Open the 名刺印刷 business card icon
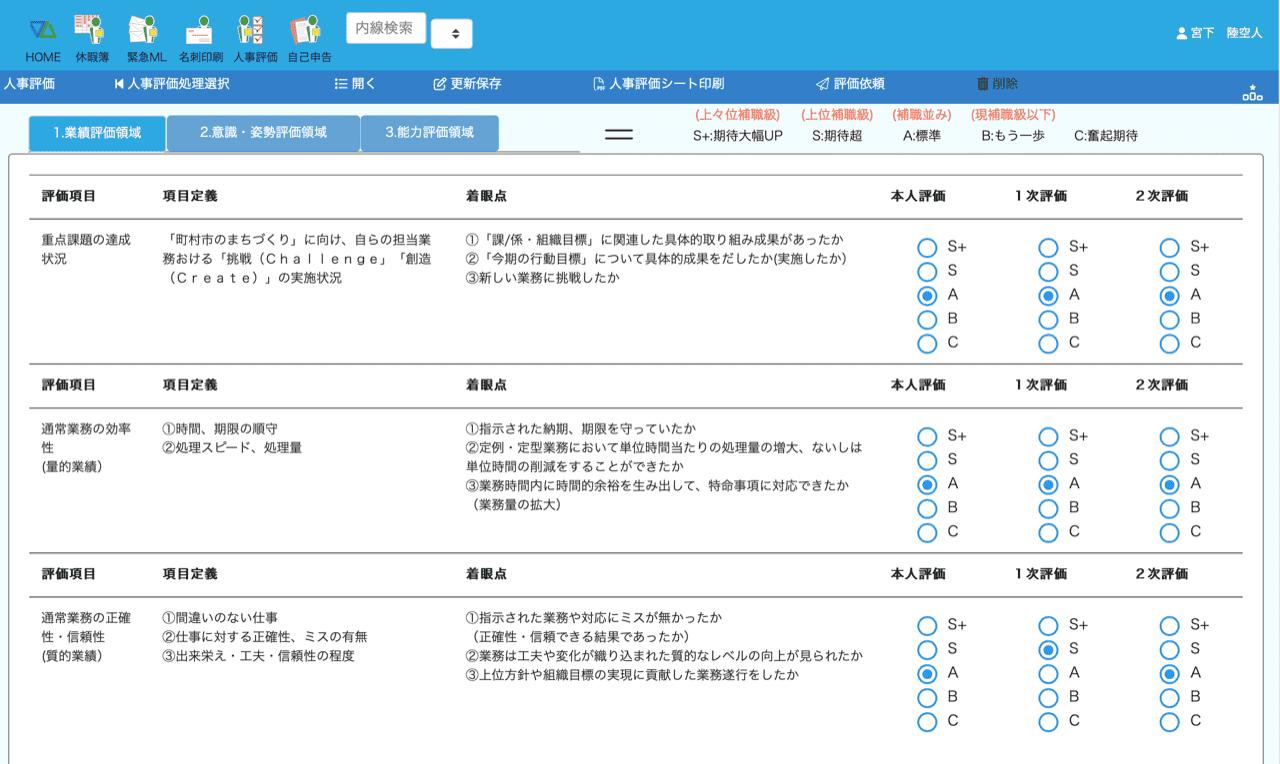 (200, 39)
